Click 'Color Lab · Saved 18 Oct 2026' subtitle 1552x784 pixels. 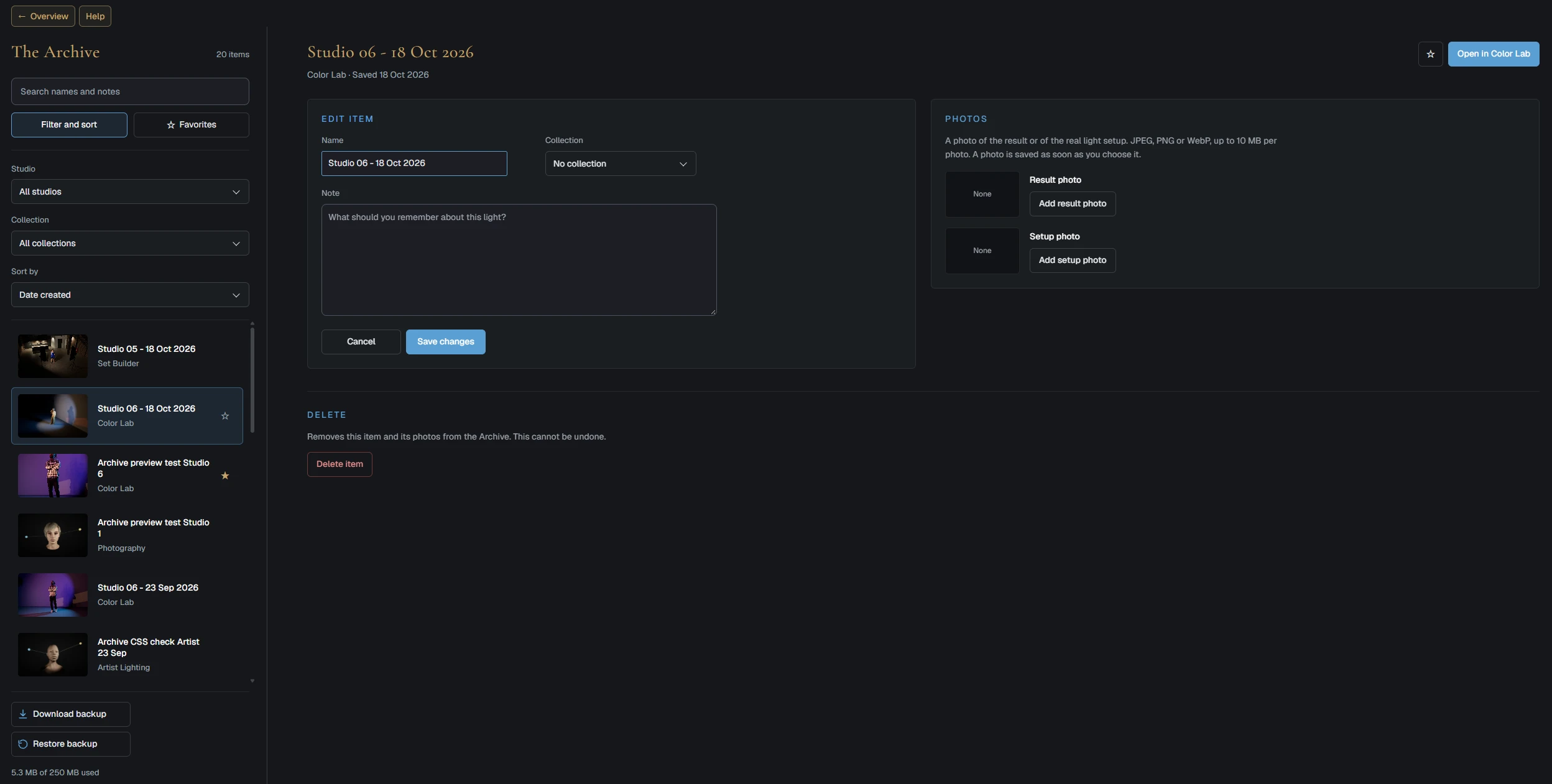pyautogui.click(x=367, y=75)
